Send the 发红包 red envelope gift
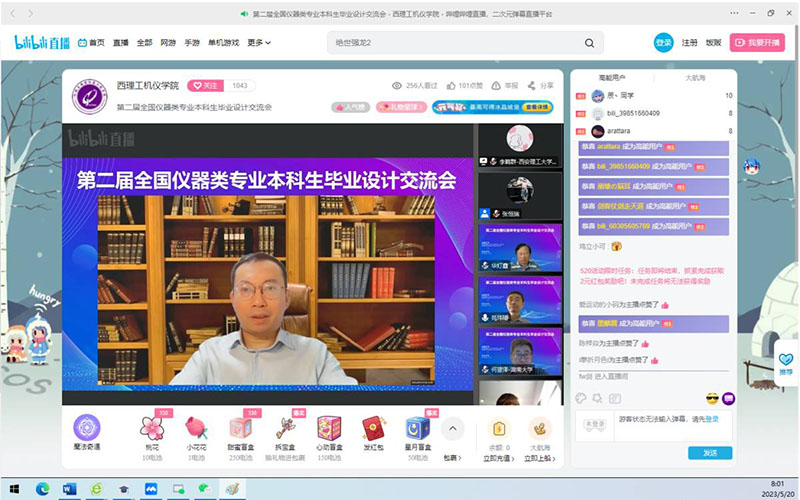Image resolution: width=800 pixels, height=500 pixels. click(x=373, y=430)
